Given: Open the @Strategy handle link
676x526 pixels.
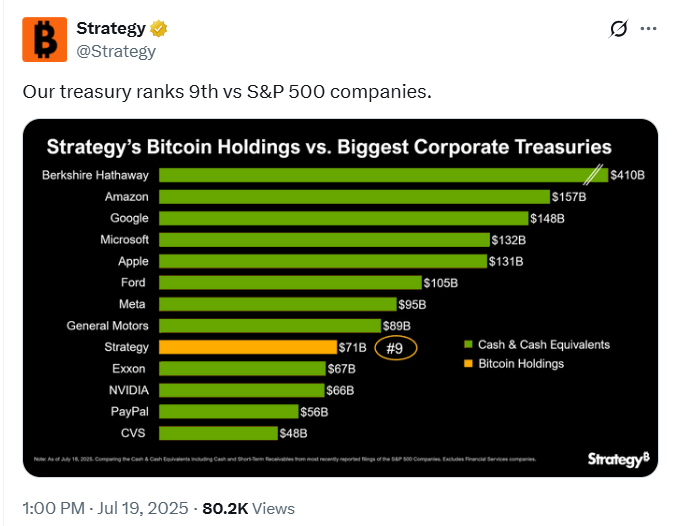Looking at the screenshot, I should click(x=116, y=51).
